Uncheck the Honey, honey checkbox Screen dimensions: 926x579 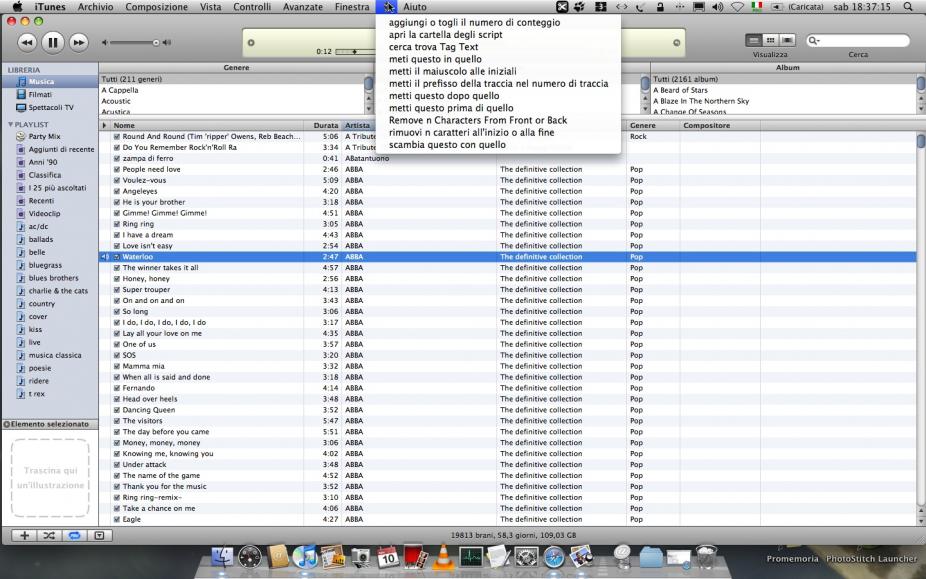[116, 279]
